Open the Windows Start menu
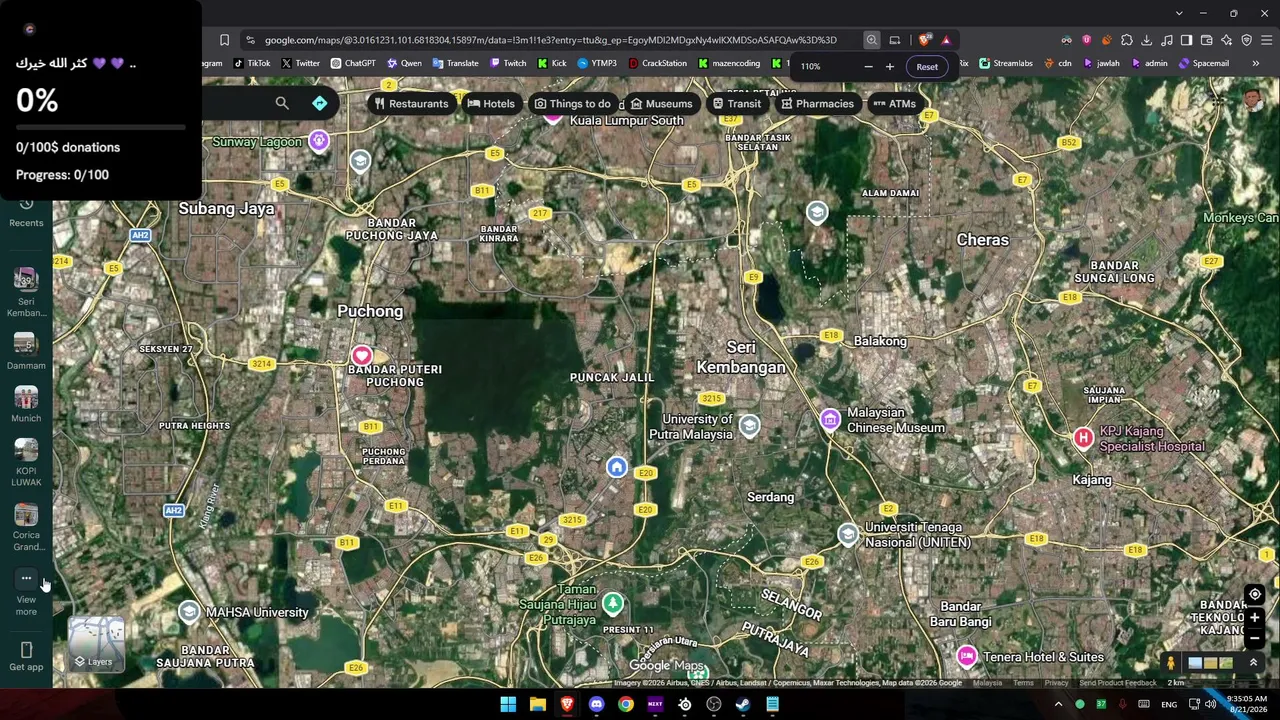The width and height of the screenshot is (1280, 720). tap(508, 704)
